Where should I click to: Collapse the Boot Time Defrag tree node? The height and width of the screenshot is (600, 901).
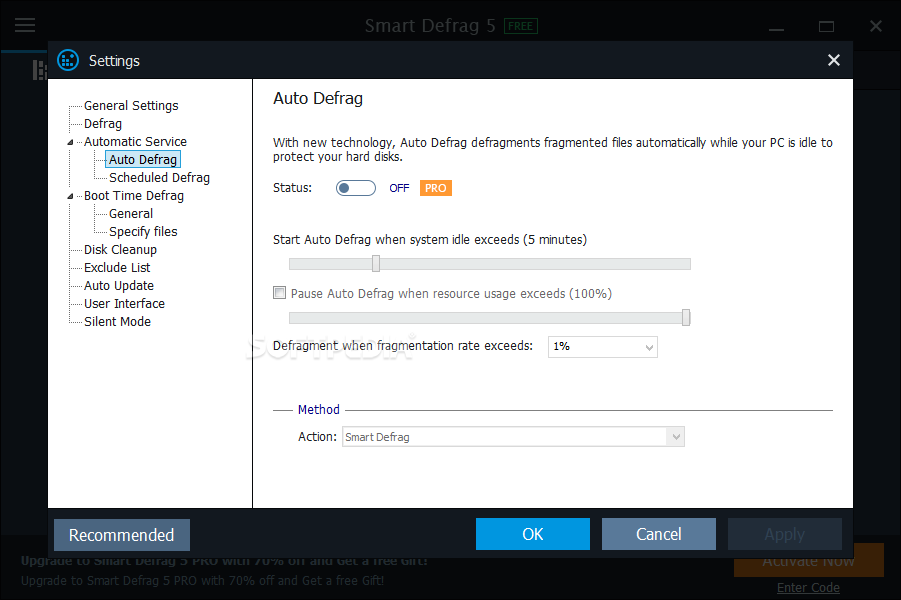pyautogui.click(x=70, y=196)
